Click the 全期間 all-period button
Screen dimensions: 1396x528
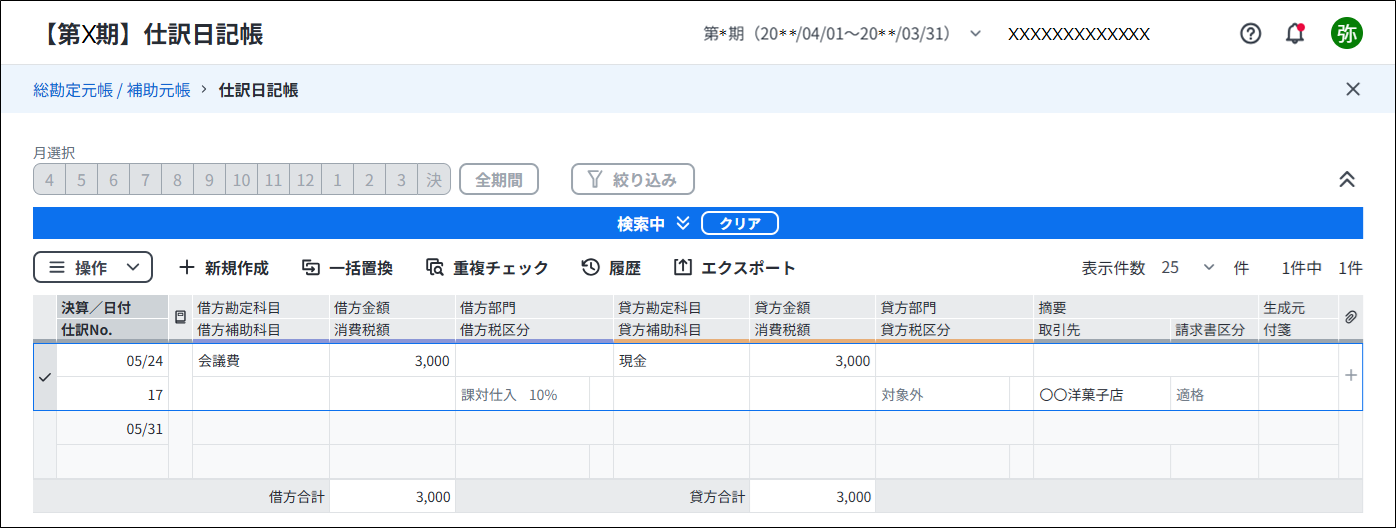pyautogui.click(x=499, y=180)
